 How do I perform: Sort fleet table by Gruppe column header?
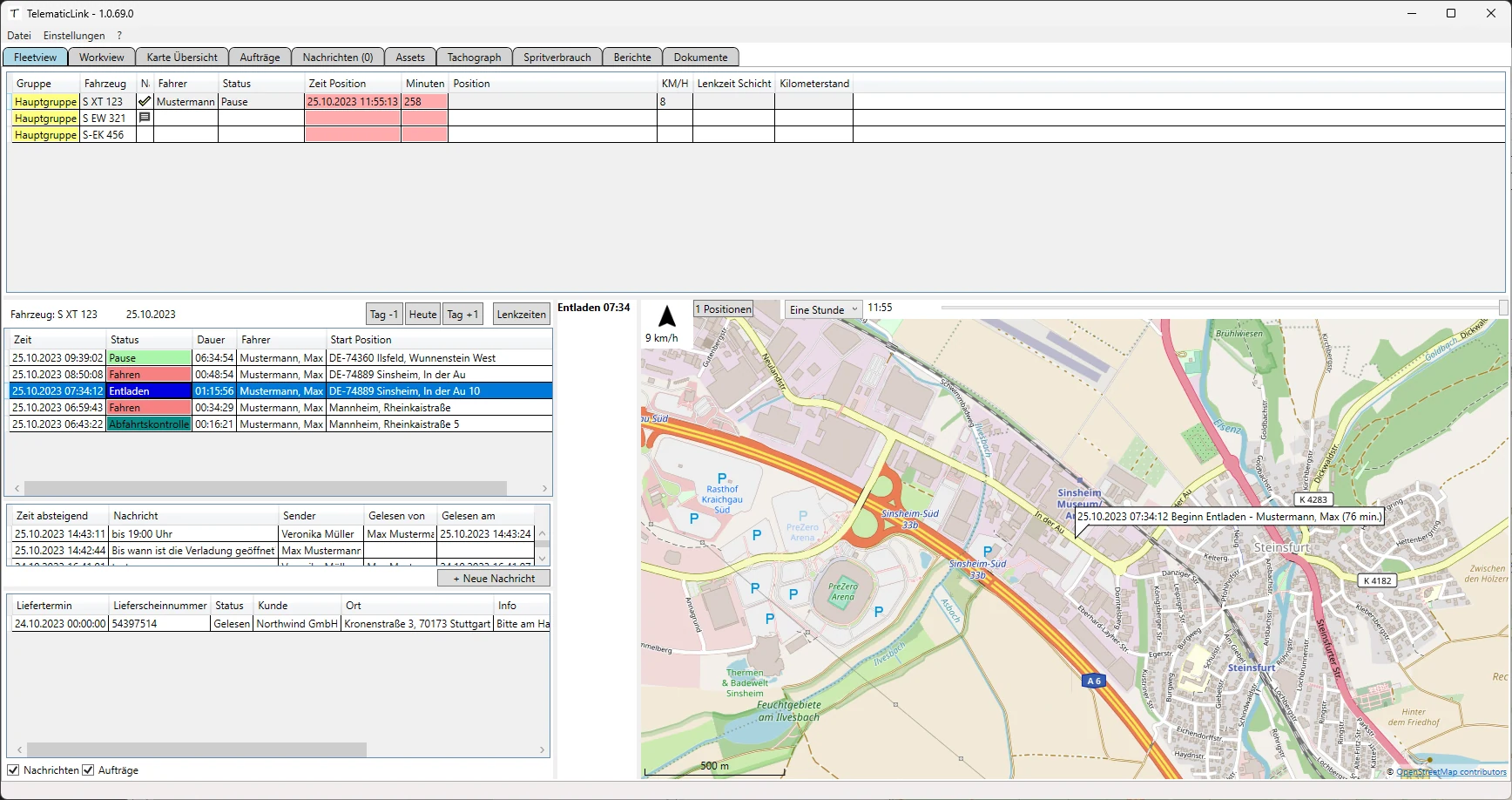(44, 84)
